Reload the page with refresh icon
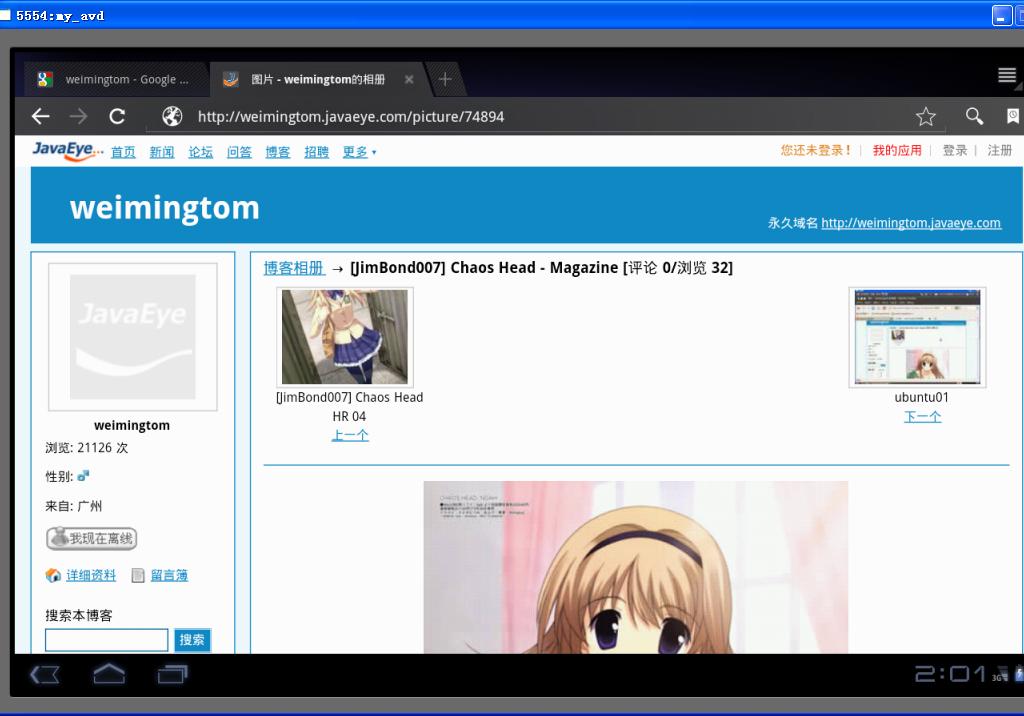The height and width of the screenshot is (716, 1024). tap(117, 116)
